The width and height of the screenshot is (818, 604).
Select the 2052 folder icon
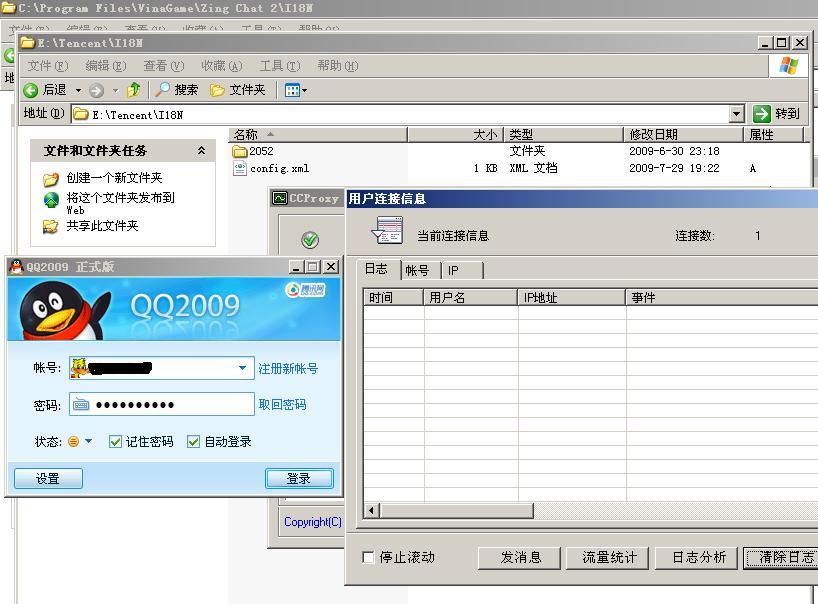[x=239, y=151]
